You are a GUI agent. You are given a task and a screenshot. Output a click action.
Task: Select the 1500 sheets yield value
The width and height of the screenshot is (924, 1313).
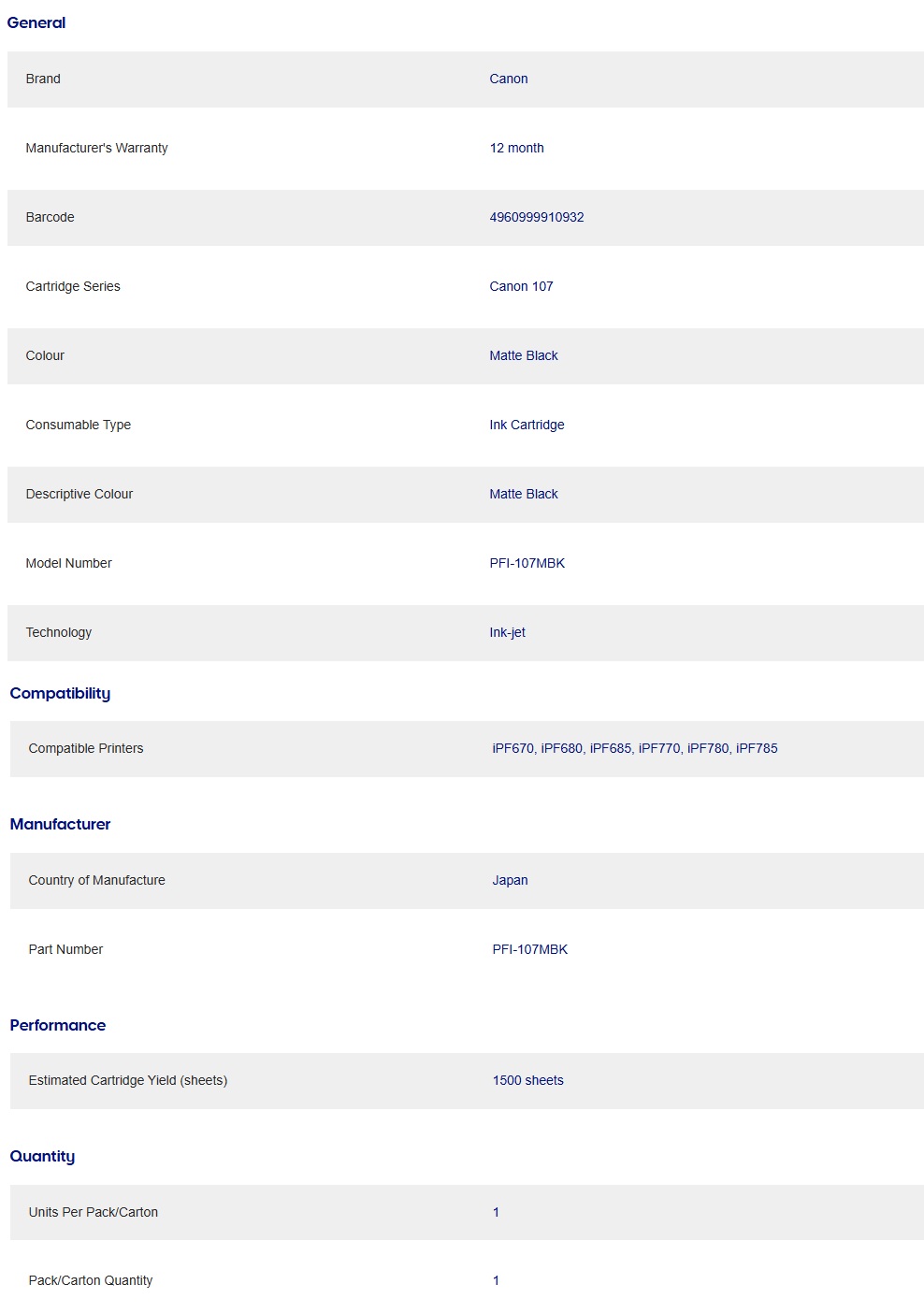pos(527,1080)
